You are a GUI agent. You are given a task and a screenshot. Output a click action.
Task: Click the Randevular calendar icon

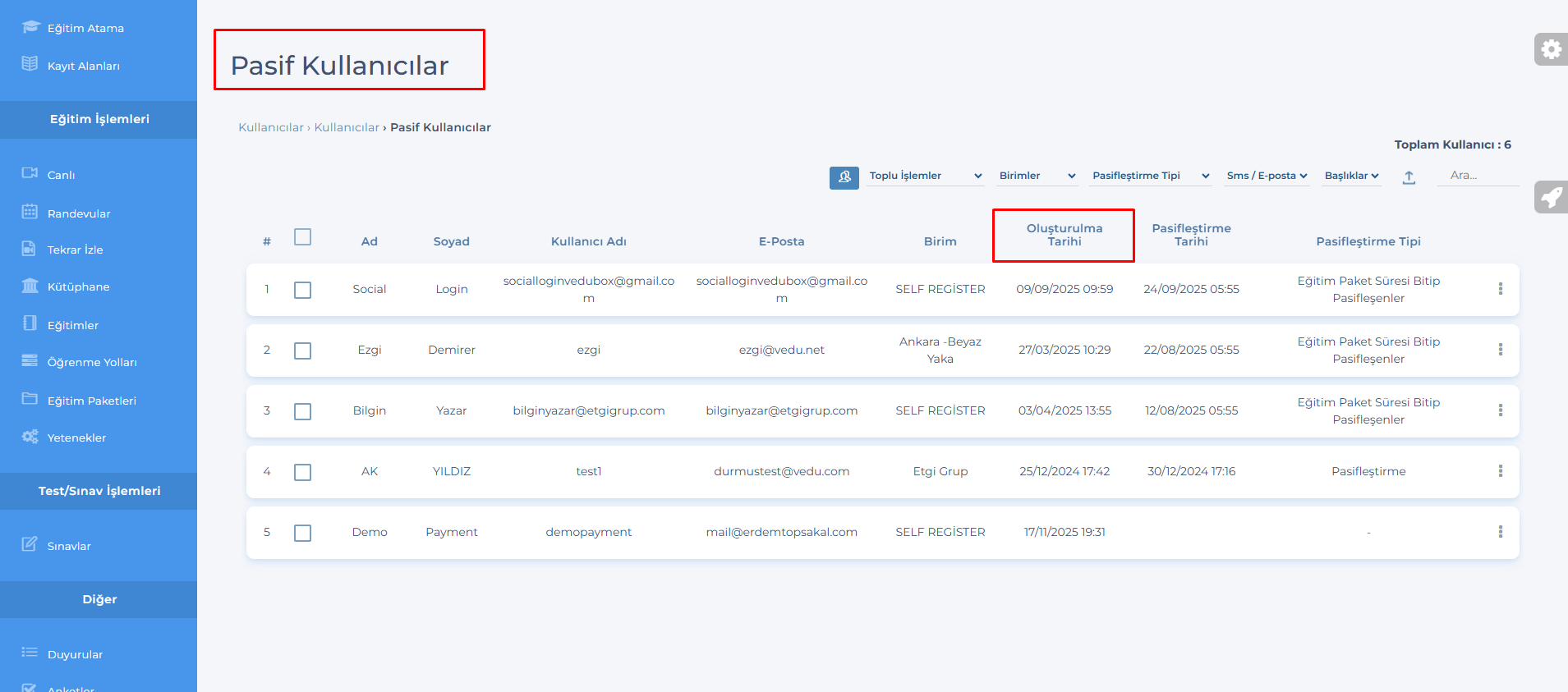click(x=30, y=212)
